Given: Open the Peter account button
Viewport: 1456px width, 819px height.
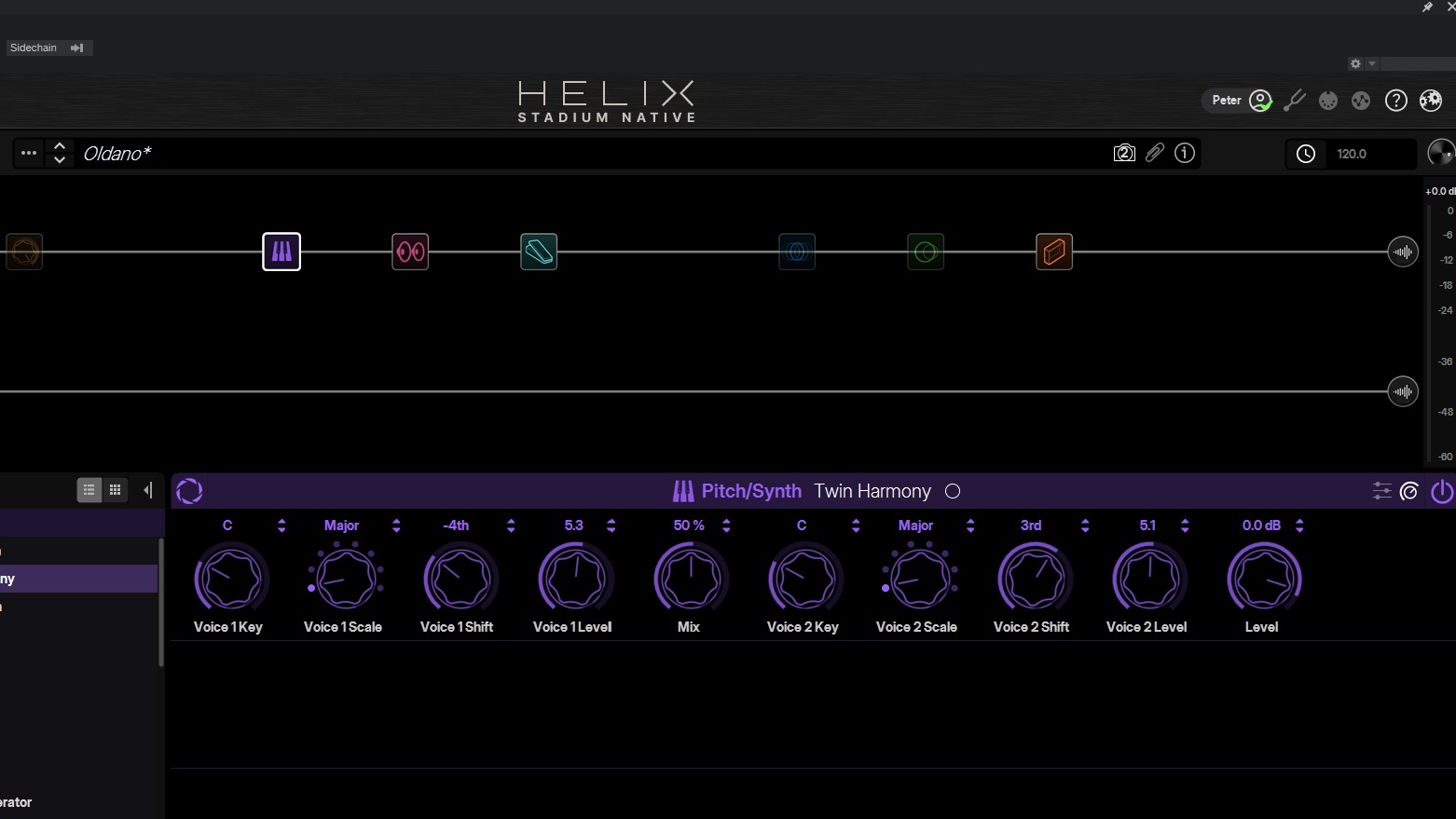Looking at the screenshot, I should tap(1238, 101).
